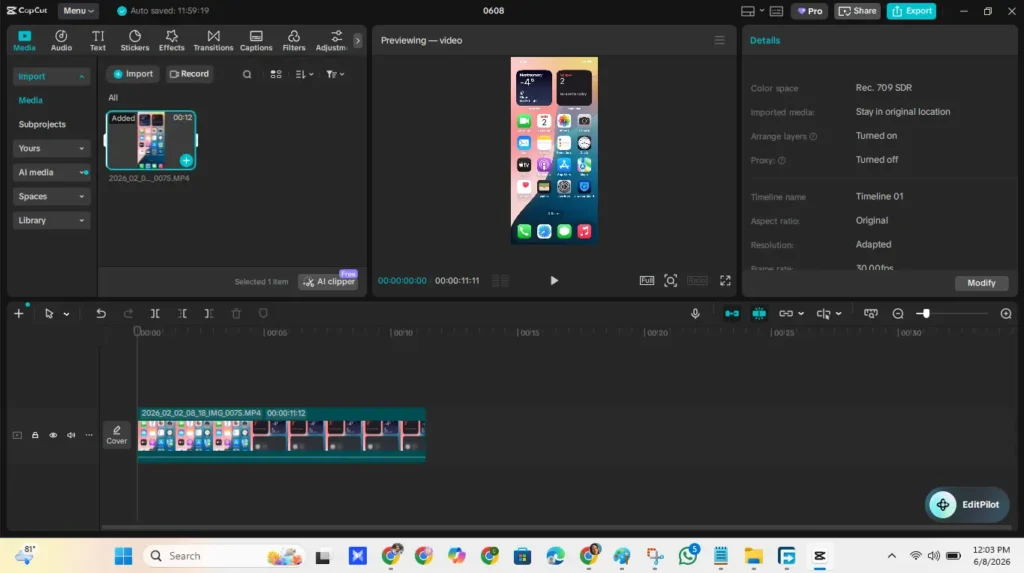Click the delete-right trim icon

tap(209, 314)
